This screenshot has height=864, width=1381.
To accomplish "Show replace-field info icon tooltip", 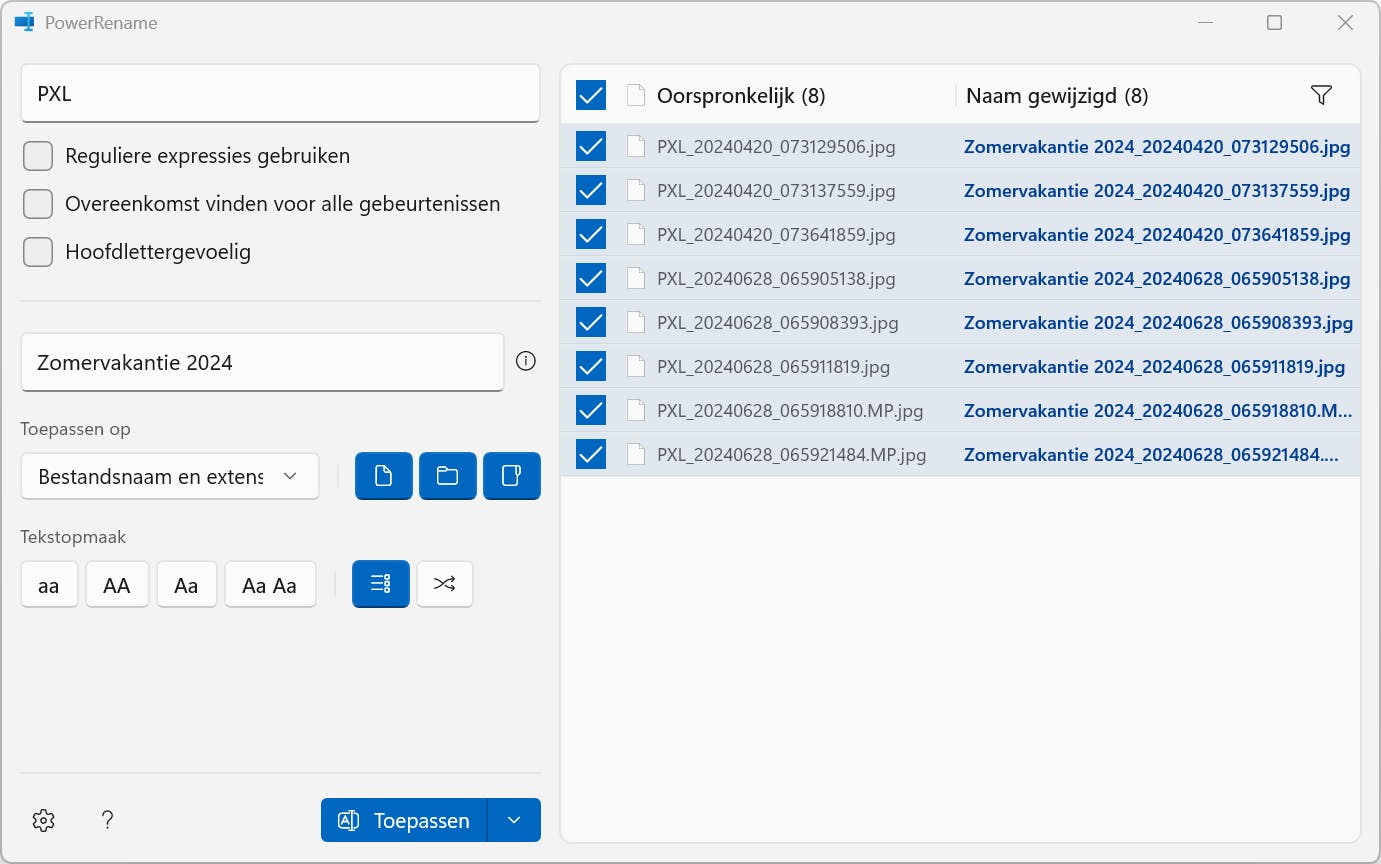I will 526,361.
